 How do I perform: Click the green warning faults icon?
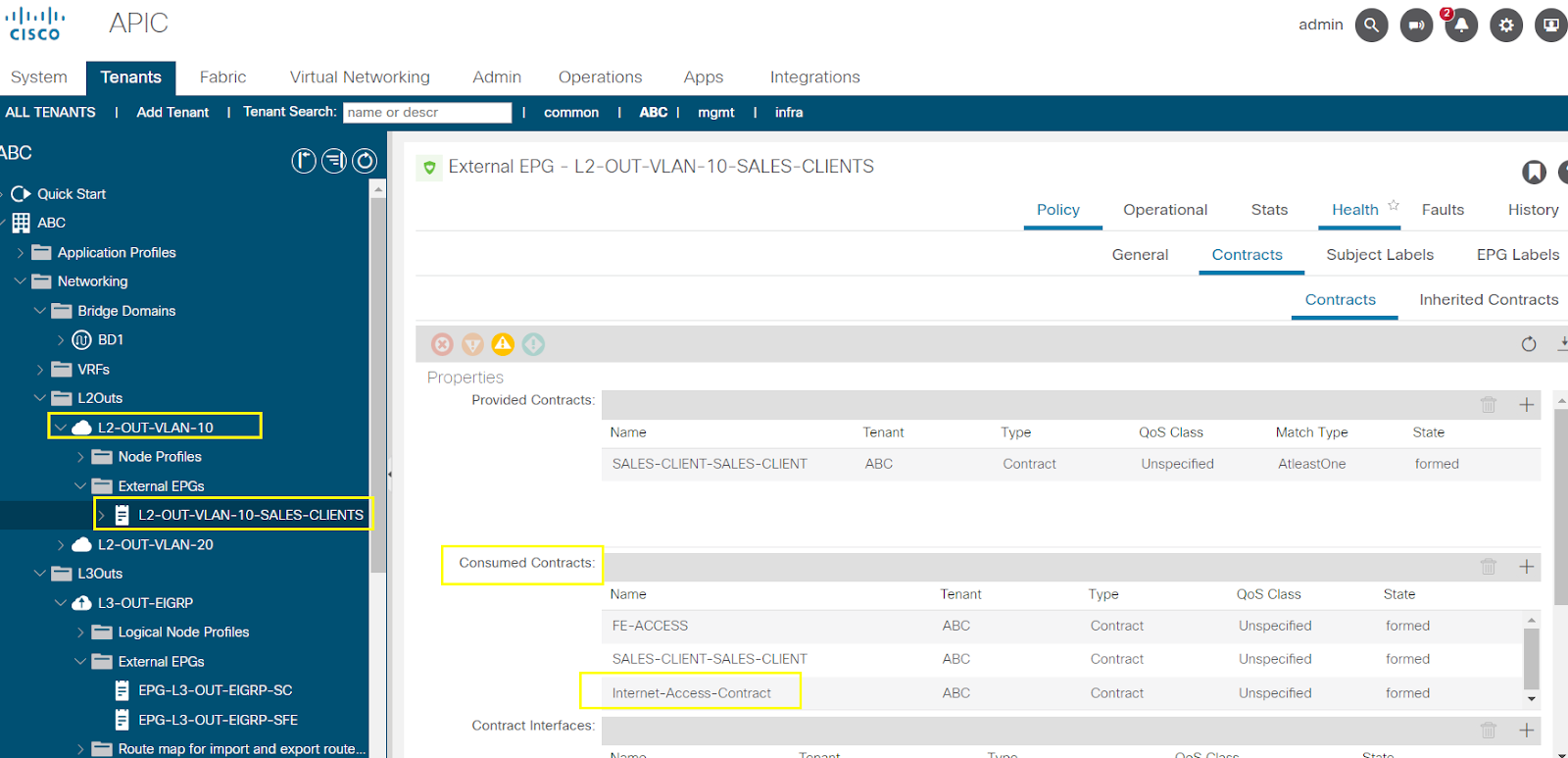pyautogui.click(x=533, y=344)
